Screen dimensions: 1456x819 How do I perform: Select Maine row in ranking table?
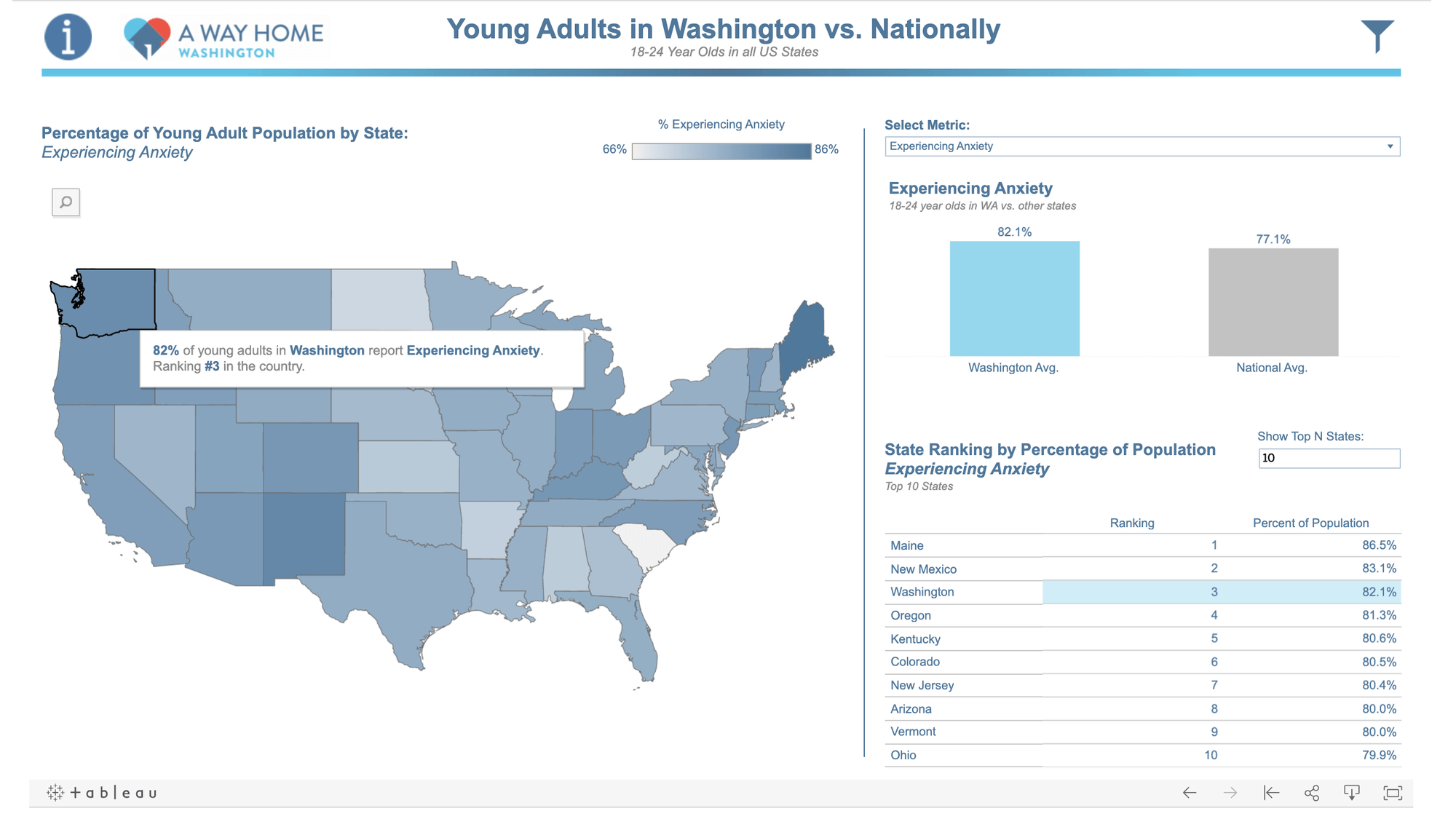[x=1143, y=545]
